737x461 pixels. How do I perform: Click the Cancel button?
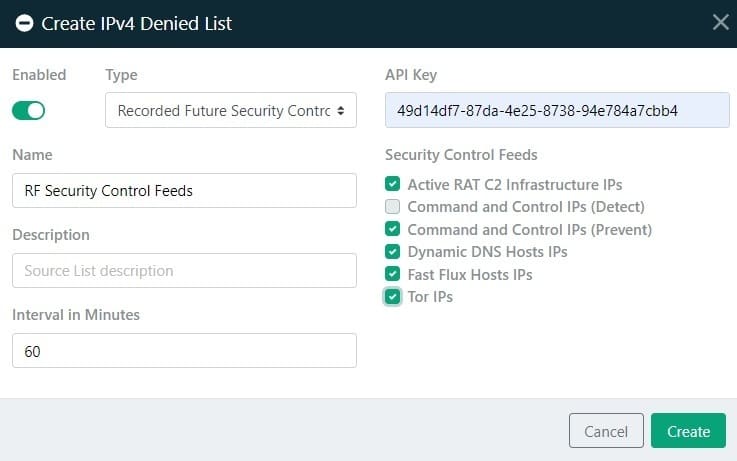606,430
